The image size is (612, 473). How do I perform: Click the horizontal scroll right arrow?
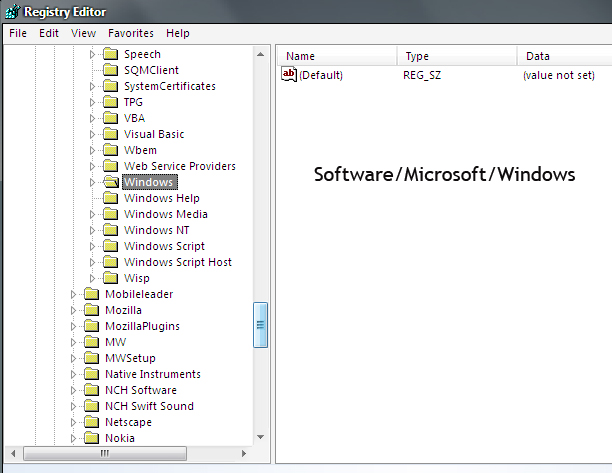click(x=244, y=453)
